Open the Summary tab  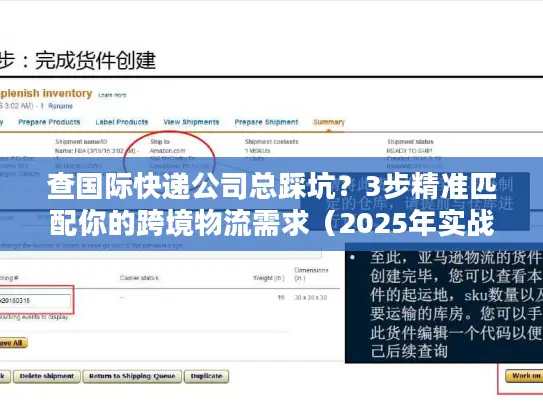(x=329, y=122)
